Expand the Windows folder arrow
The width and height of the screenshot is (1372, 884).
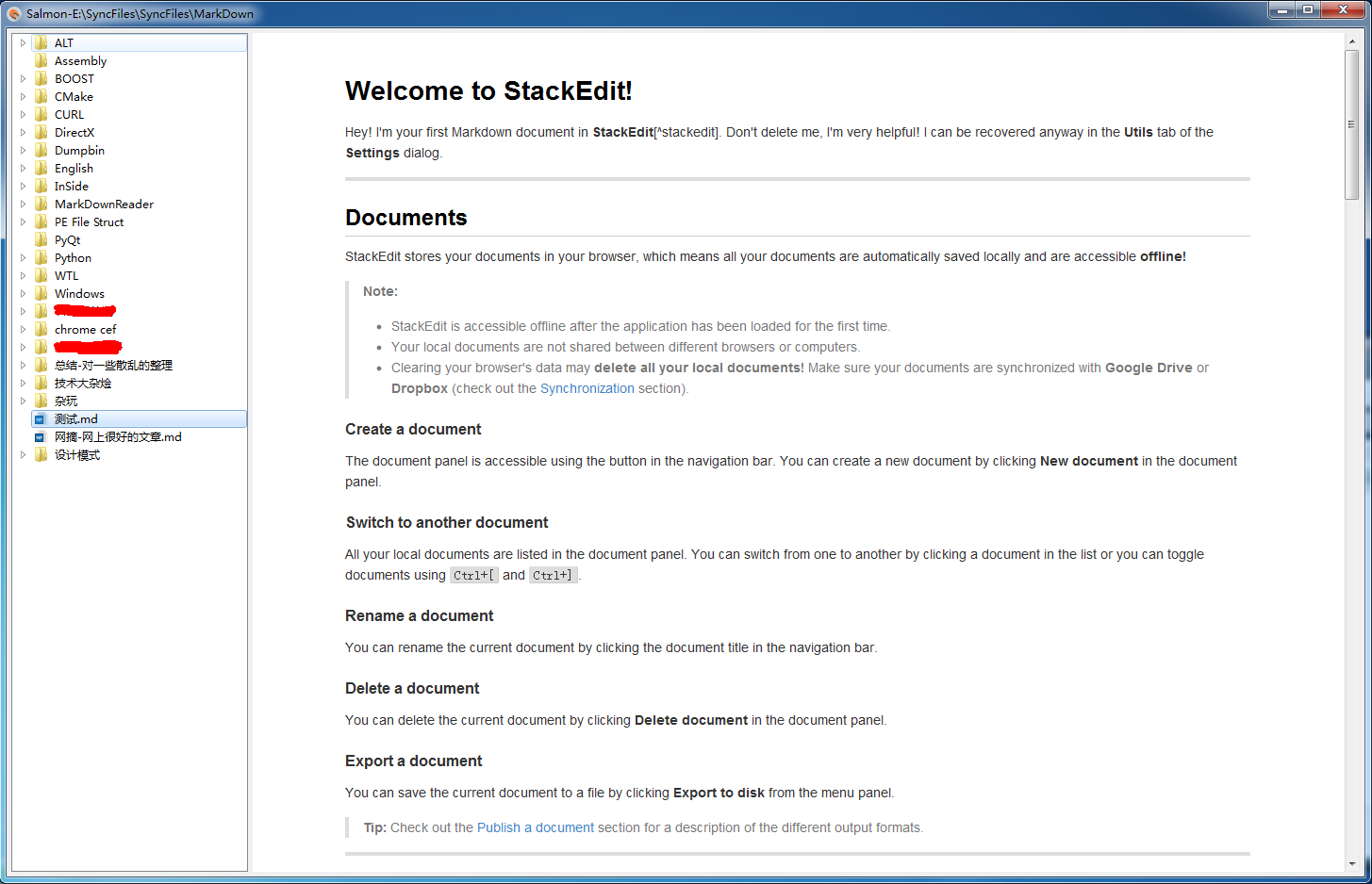click(24, 293)
